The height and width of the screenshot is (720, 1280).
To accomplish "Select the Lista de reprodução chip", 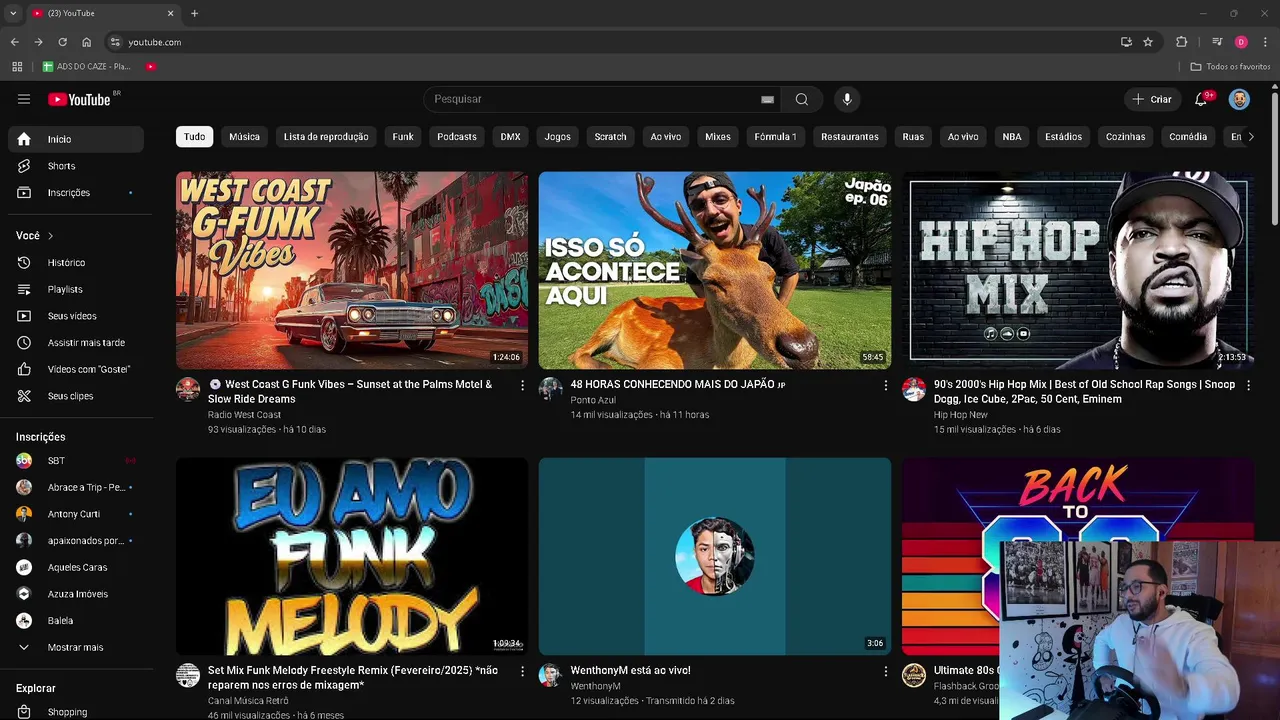I will coord(326,136).
